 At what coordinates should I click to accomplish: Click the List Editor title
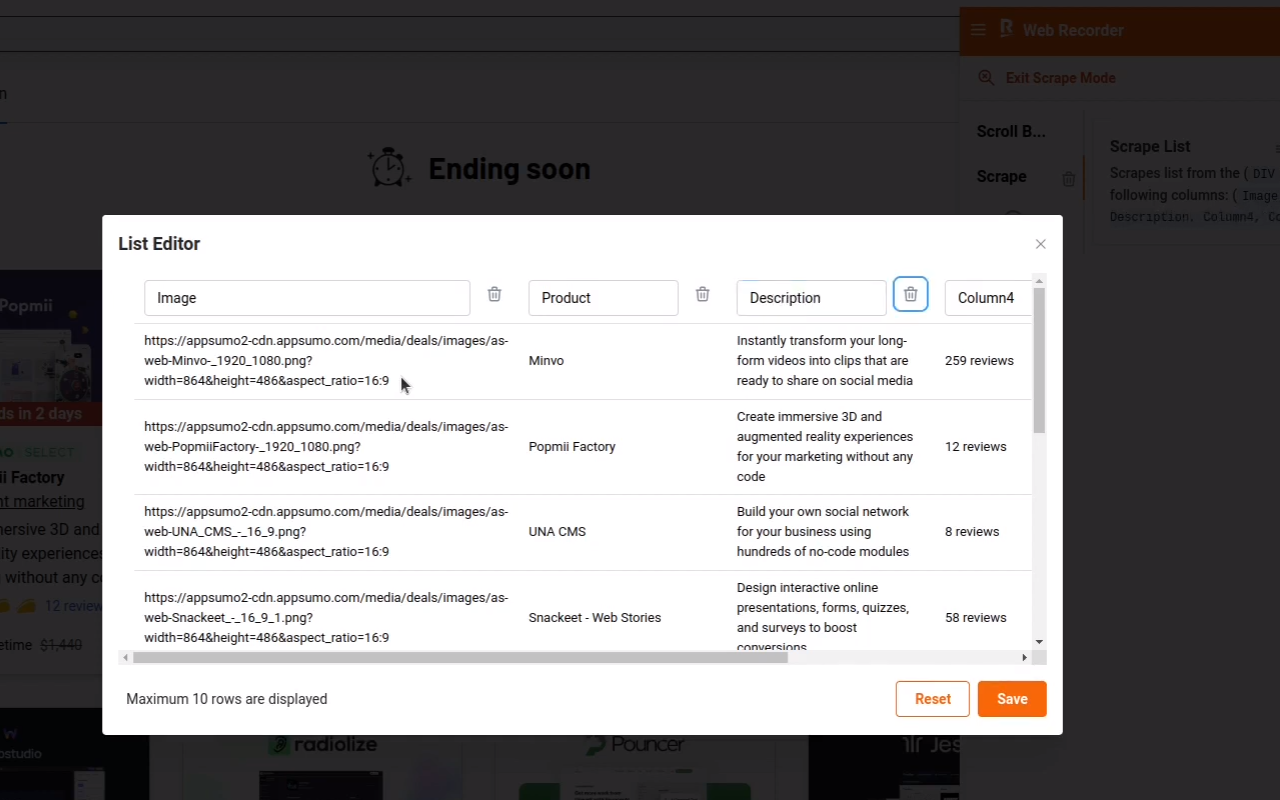pos(159,244)
